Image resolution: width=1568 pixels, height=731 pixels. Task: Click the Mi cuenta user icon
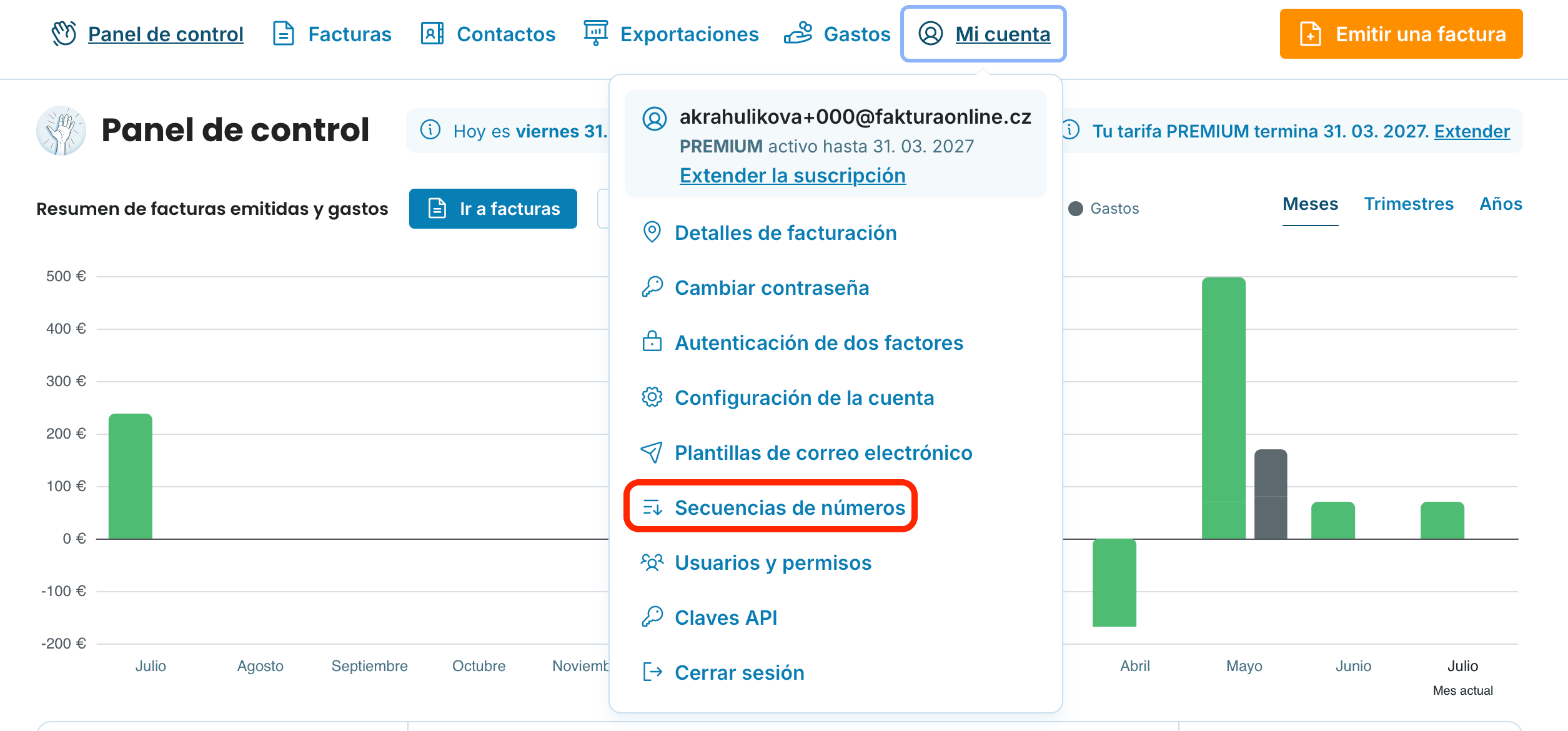coord(930,34)
